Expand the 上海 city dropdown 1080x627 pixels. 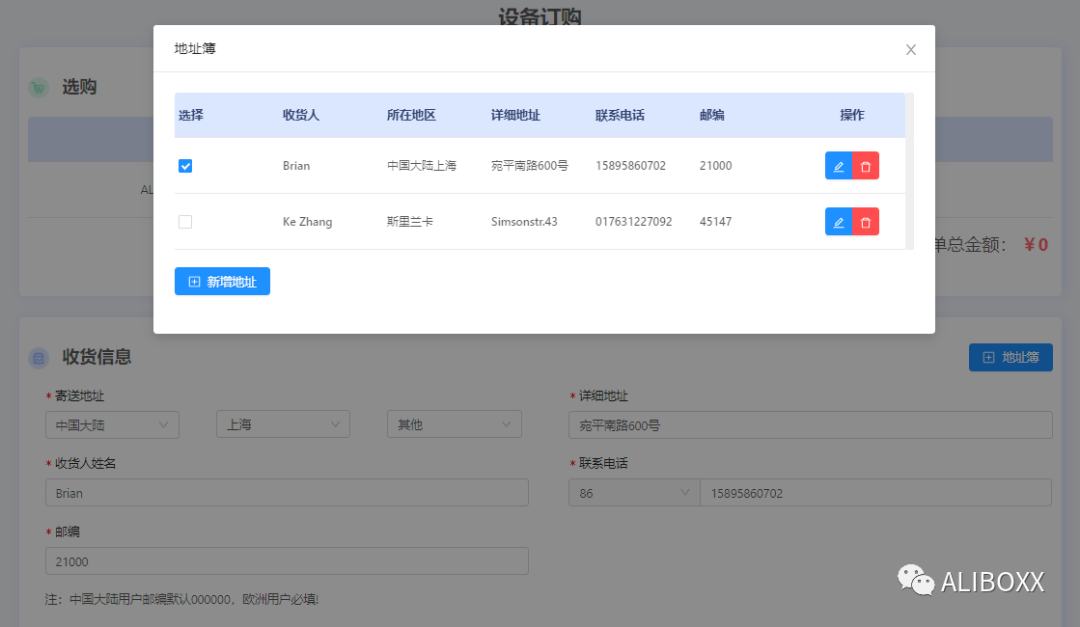point(283,425)
